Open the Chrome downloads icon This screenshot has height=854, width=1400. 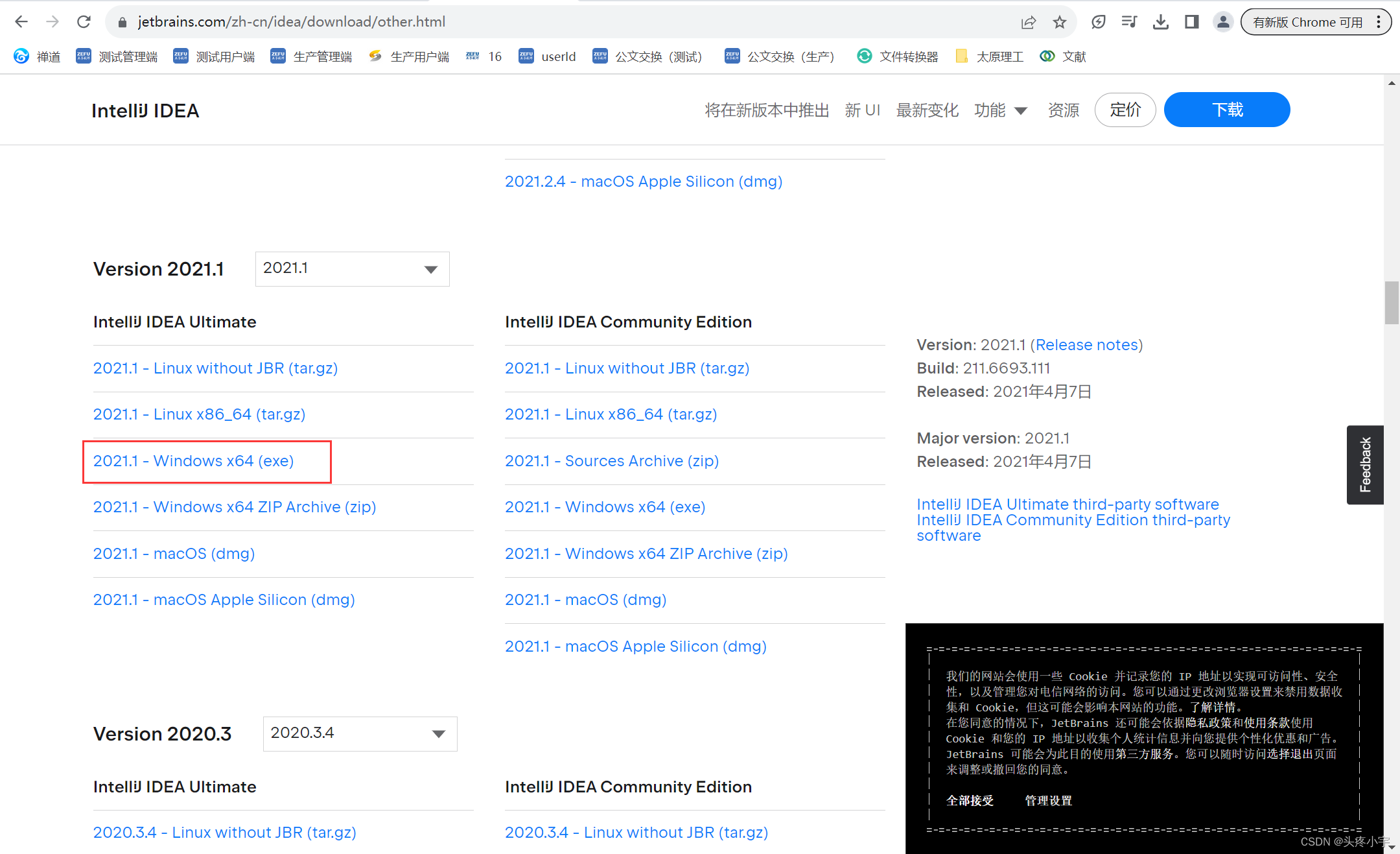click(x=1161, y=22)
